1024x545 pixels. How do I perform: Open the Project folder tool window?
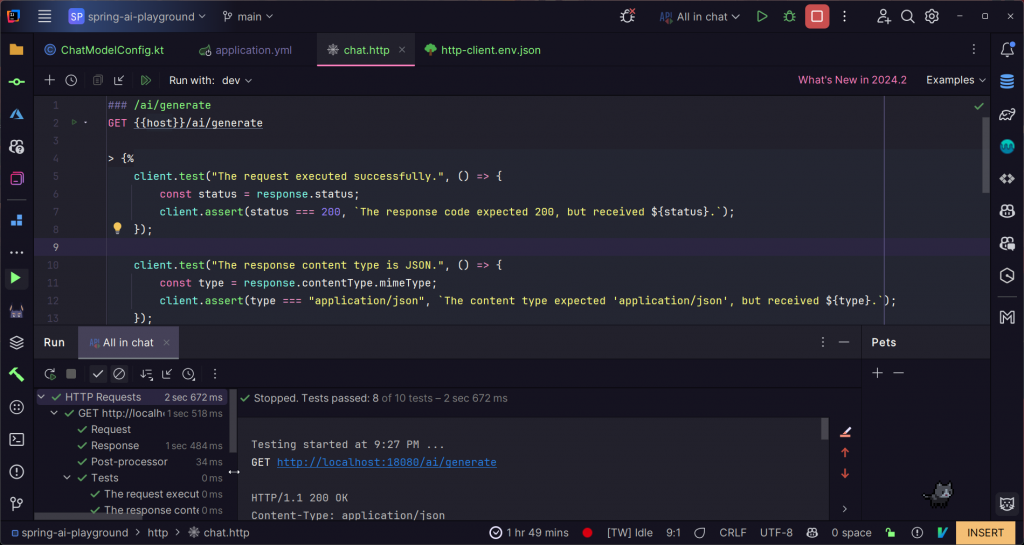[17, 50]
